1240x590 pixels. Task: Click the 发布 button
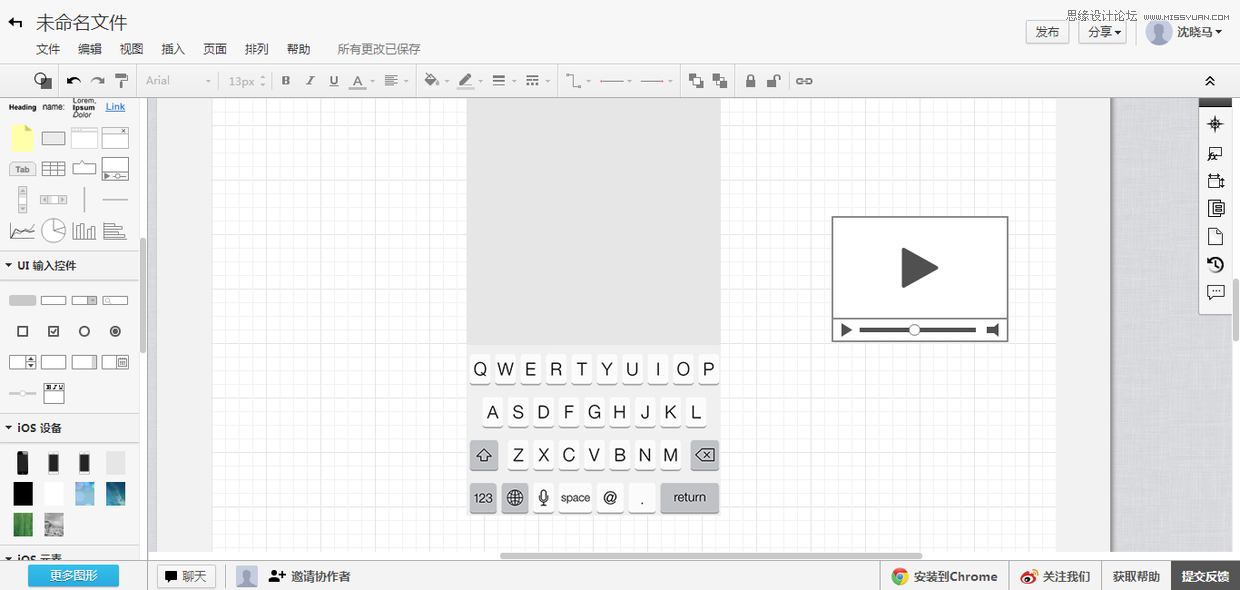pos(1047,32)
